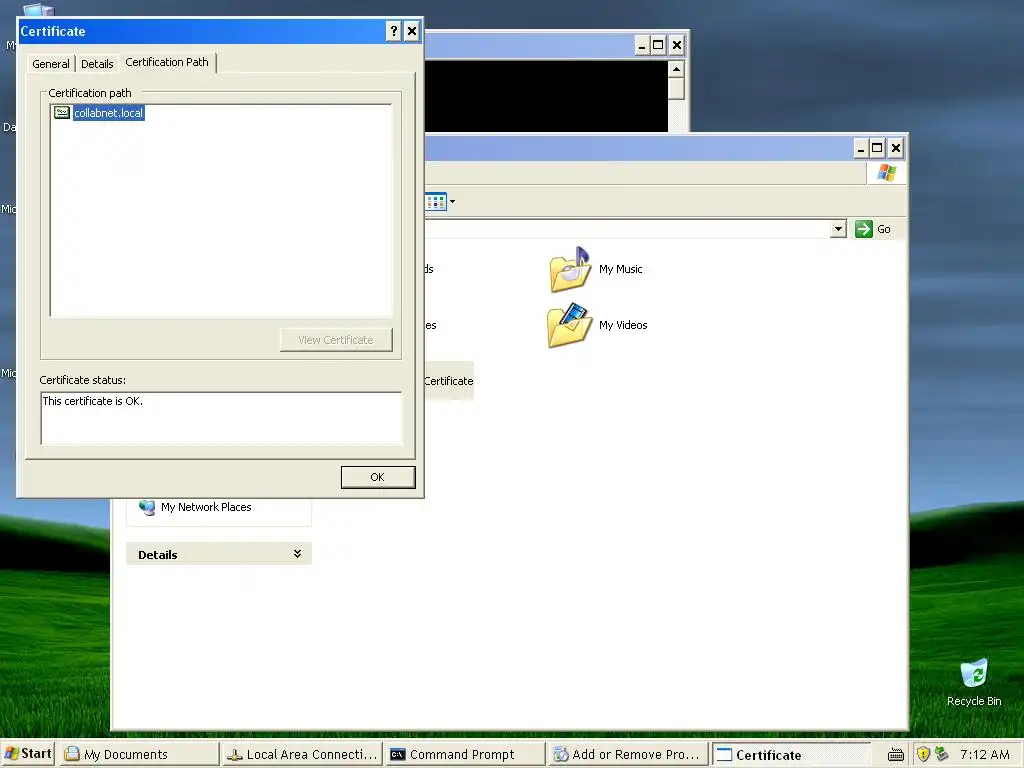Open the address bar dropdown in My Documents
Viewport: 1024px width, 768px height.
839,229
